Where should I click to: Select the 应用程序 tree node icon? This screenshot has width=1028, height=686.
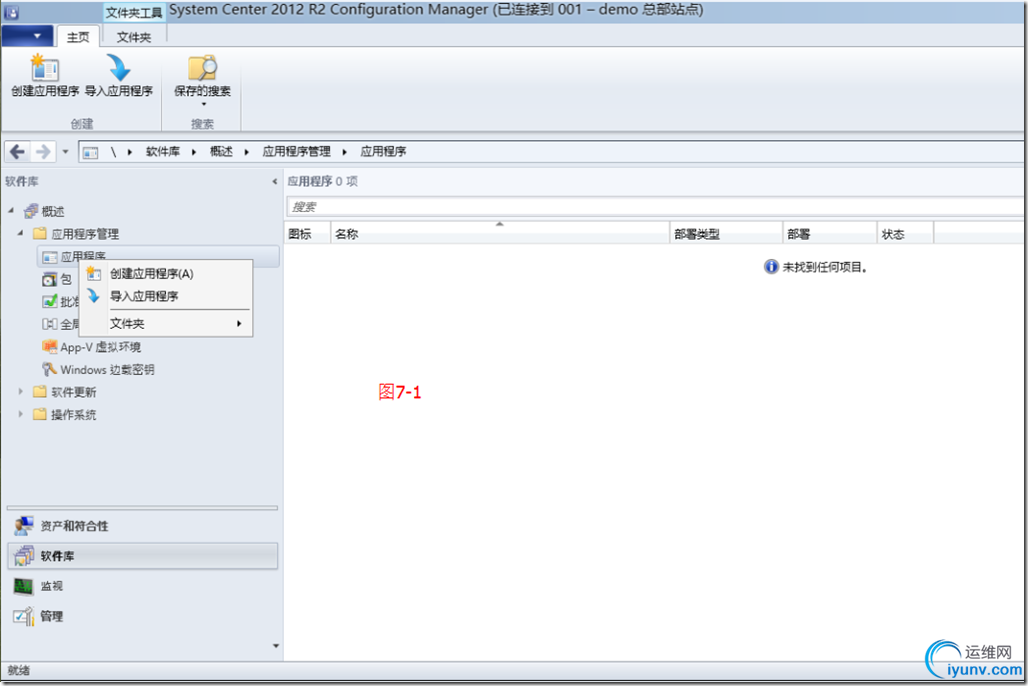pos(50,257)
